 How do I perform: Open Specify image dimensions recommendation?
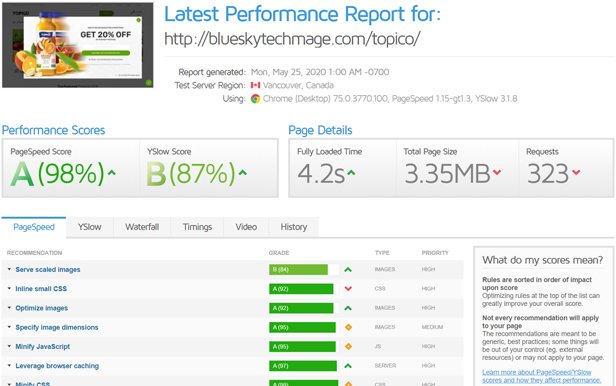[x=57, y=327]
